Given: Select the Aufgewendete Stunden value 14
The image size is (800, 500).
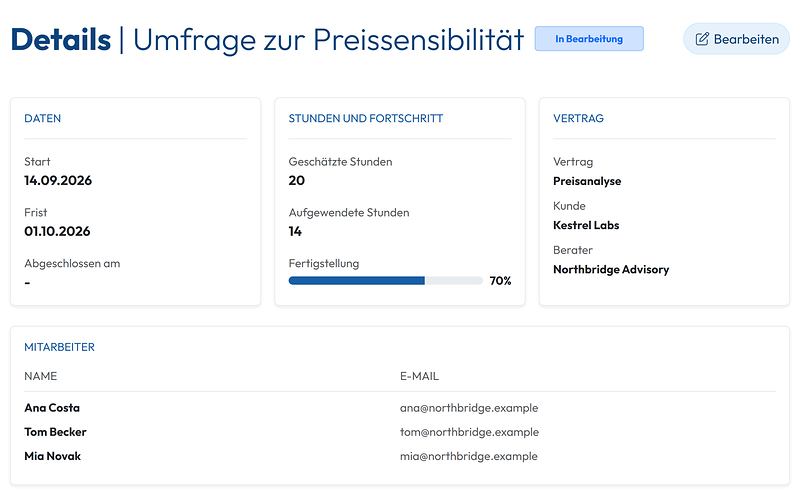Looking at the screenshot, I should point(295,232).
